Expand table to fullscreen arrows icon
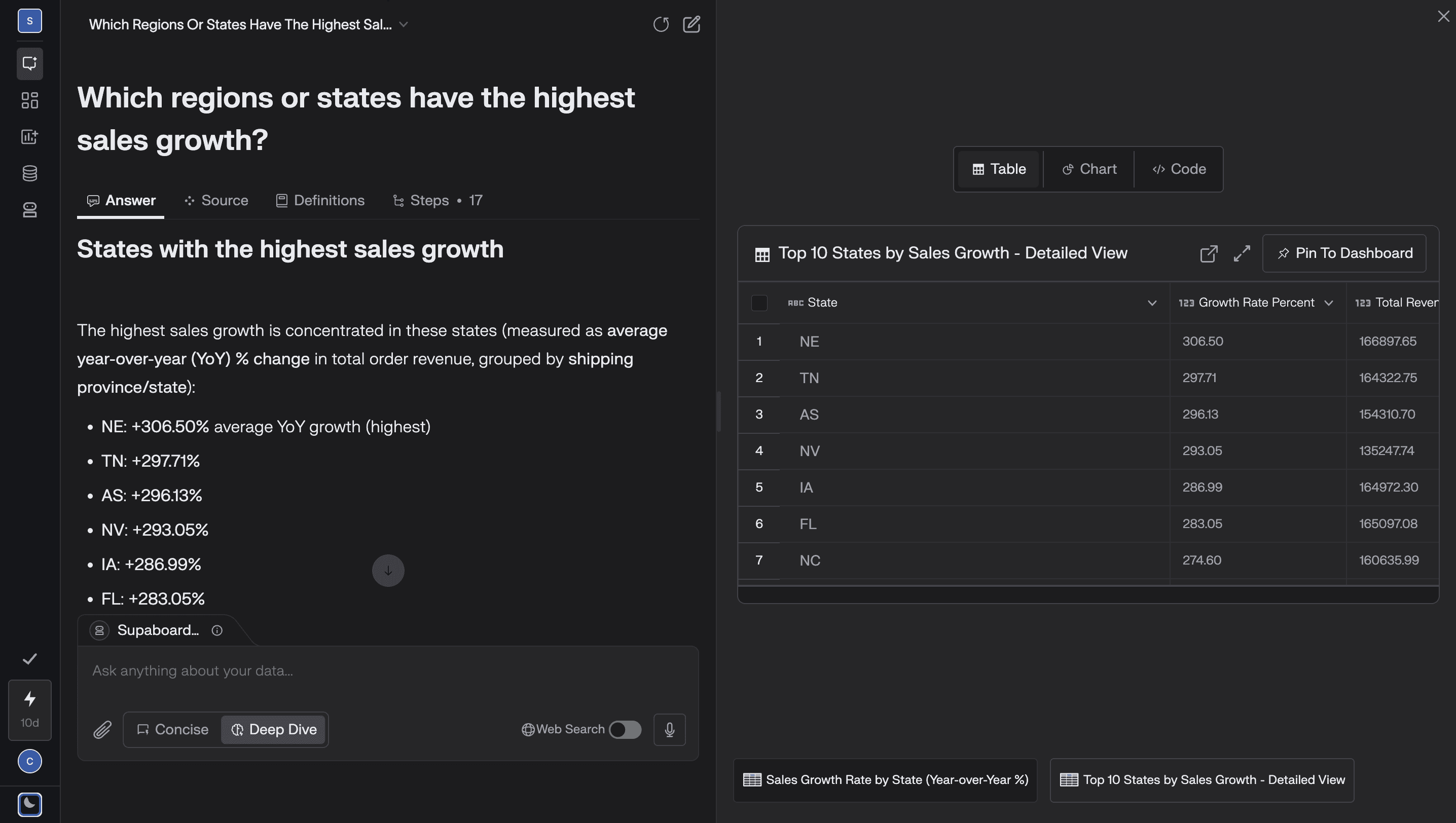 coord(1242,253)
